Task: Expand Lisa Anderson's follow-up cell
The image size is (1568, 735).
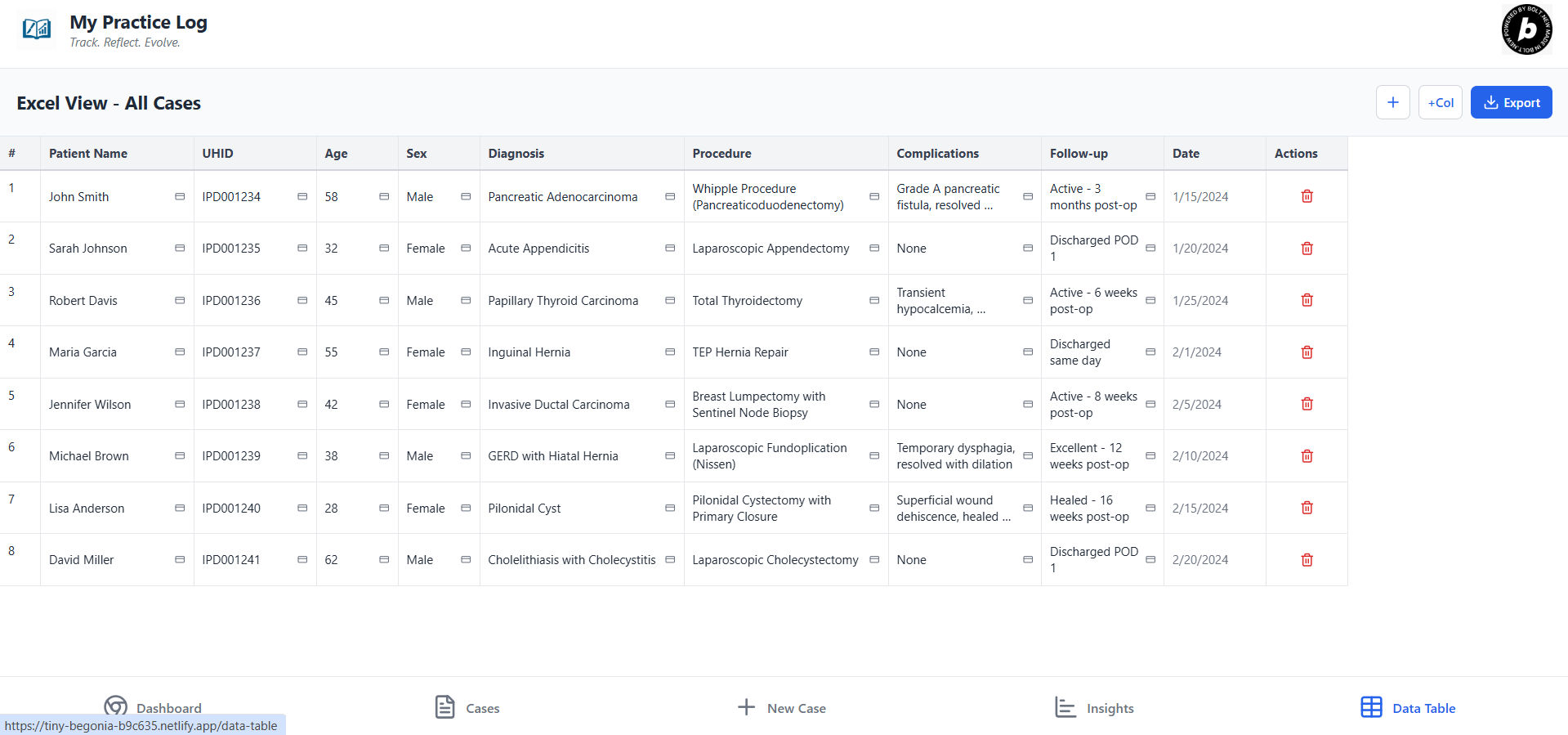Action: tap(1150, 509)
